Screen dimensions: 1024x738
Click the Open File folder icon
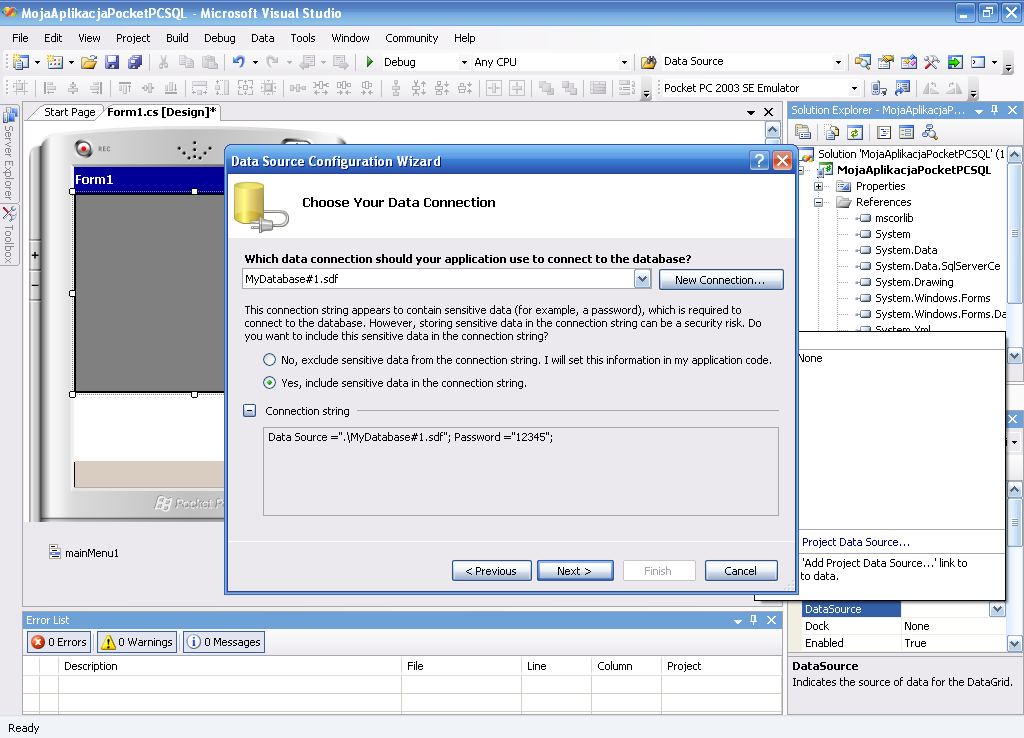[x=89, y=62]
